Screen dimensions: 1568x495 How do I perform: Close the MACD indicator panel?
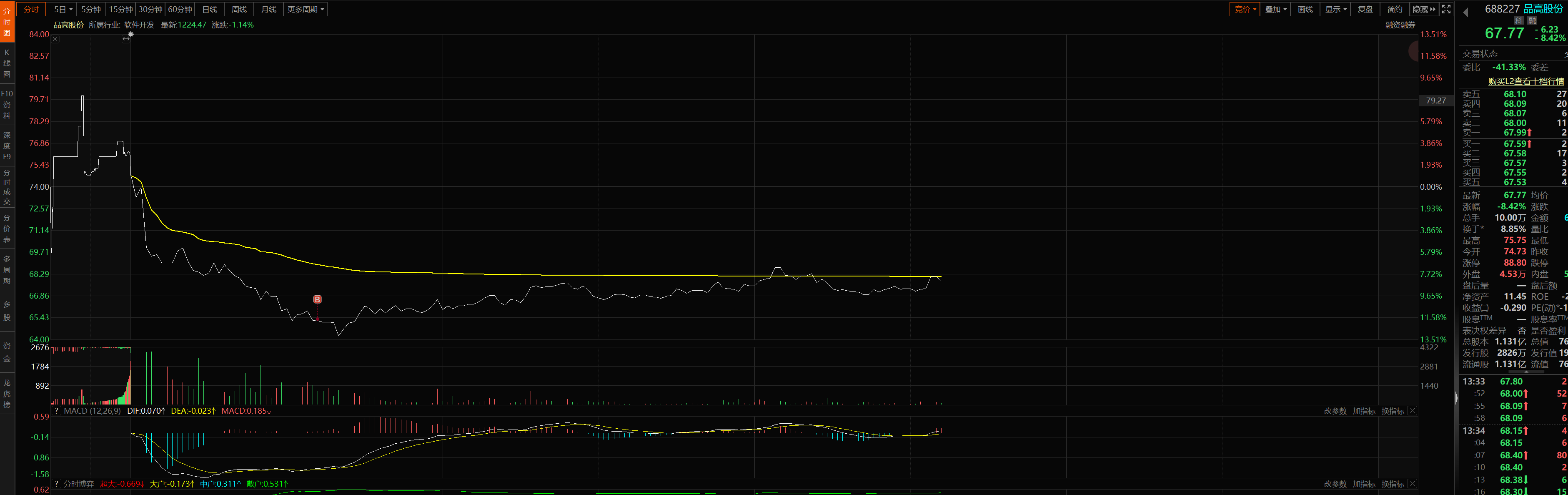[x=1412, y=411]
